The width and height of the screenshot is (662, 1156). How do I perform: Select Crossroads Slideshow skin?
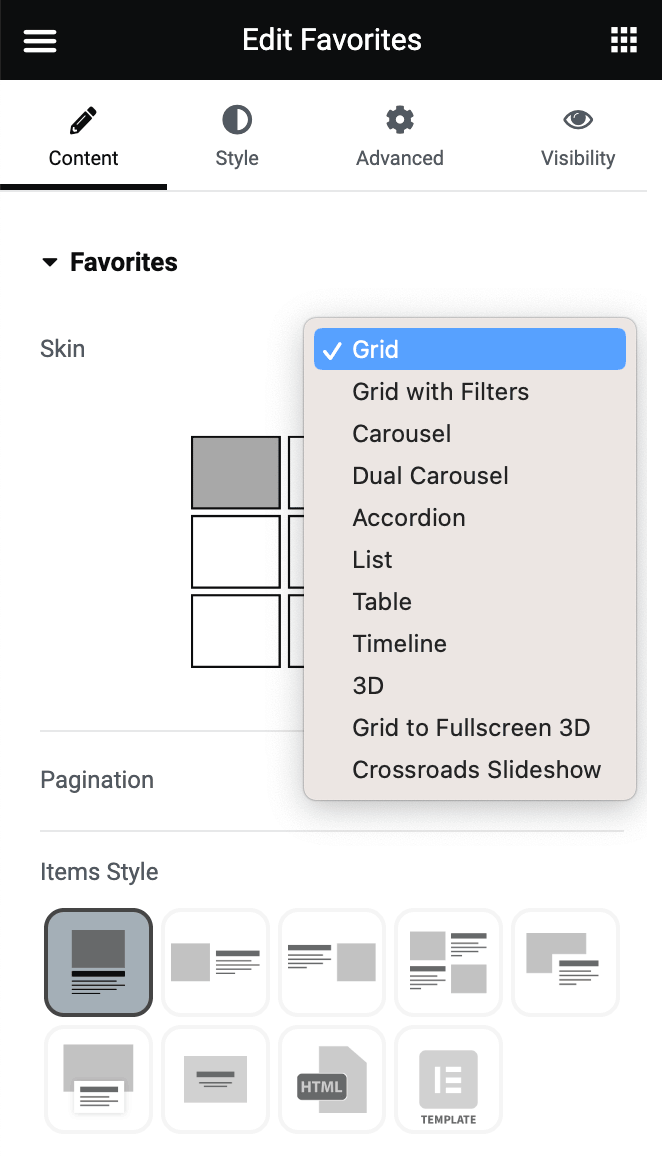point(476,770)
